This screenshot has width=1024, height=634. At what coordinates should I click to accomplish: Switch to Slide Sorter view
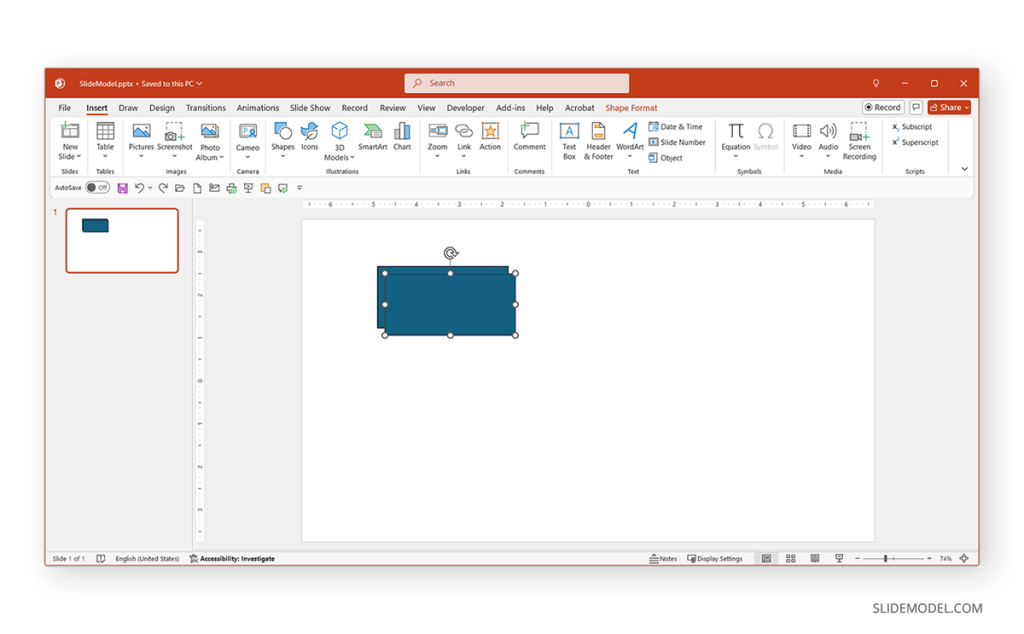[x=791, y=559]
